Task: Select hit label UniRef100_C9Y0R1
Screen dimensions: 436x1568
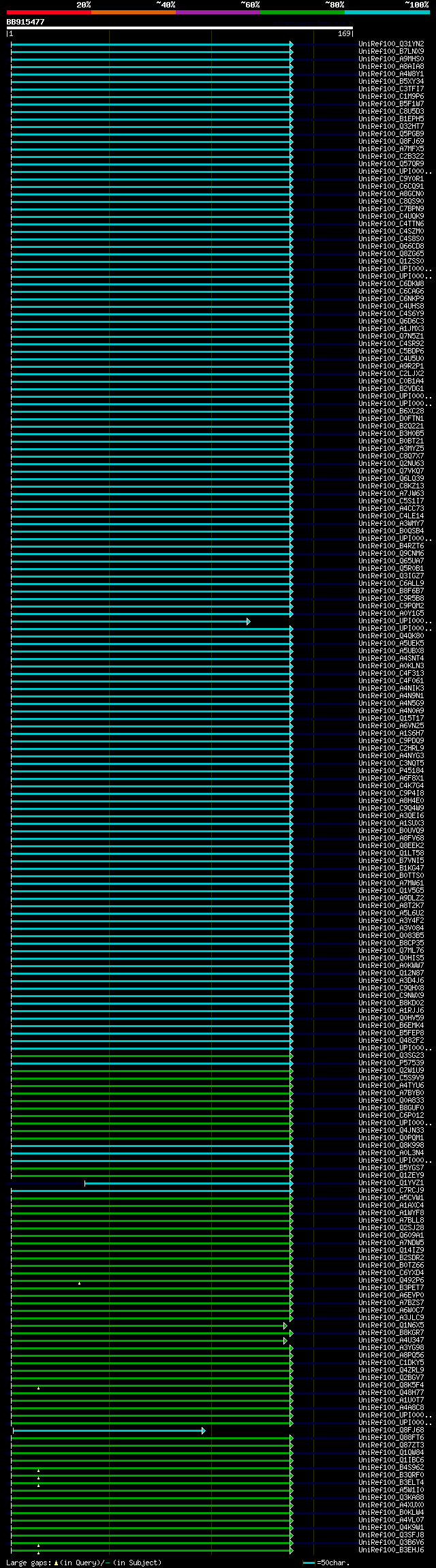Action: tap(391, 179)
